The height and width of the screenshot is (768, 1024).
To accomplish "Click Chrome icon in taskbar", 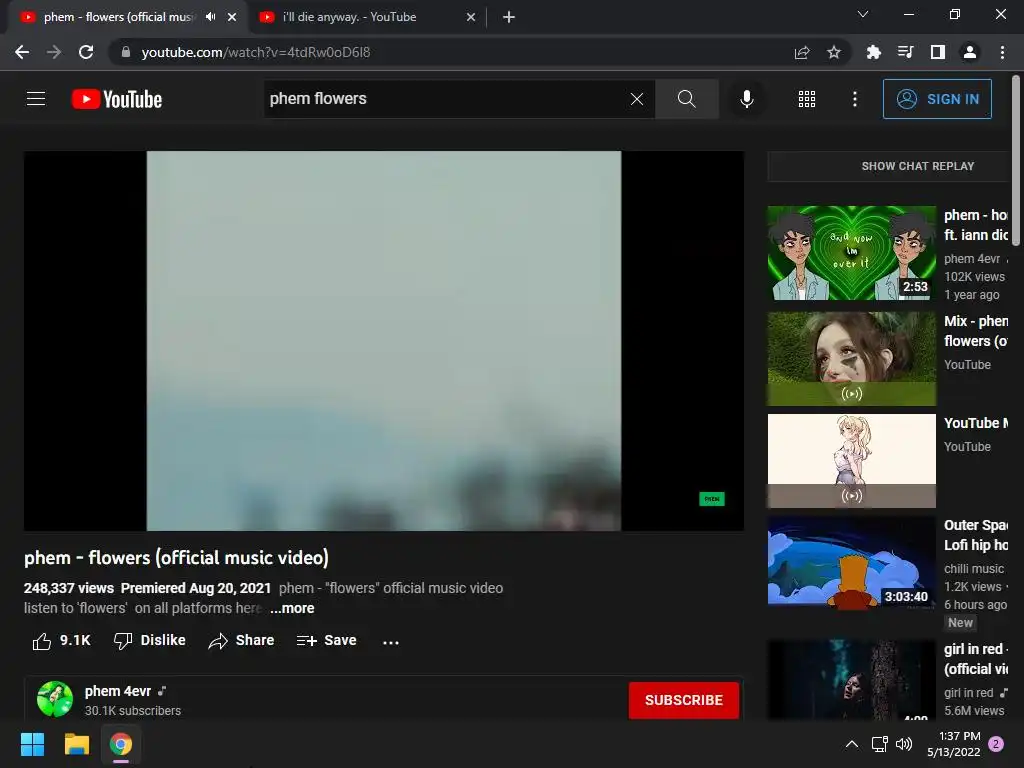I will point(121,744).
